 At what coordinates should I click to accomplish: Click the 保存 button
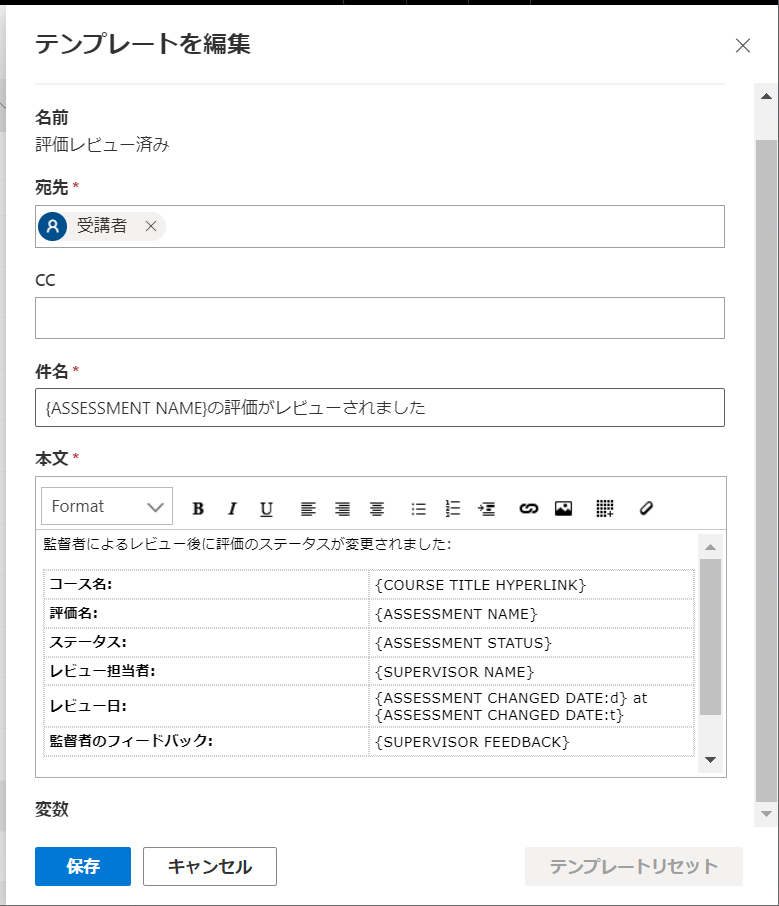click(83, 866)
